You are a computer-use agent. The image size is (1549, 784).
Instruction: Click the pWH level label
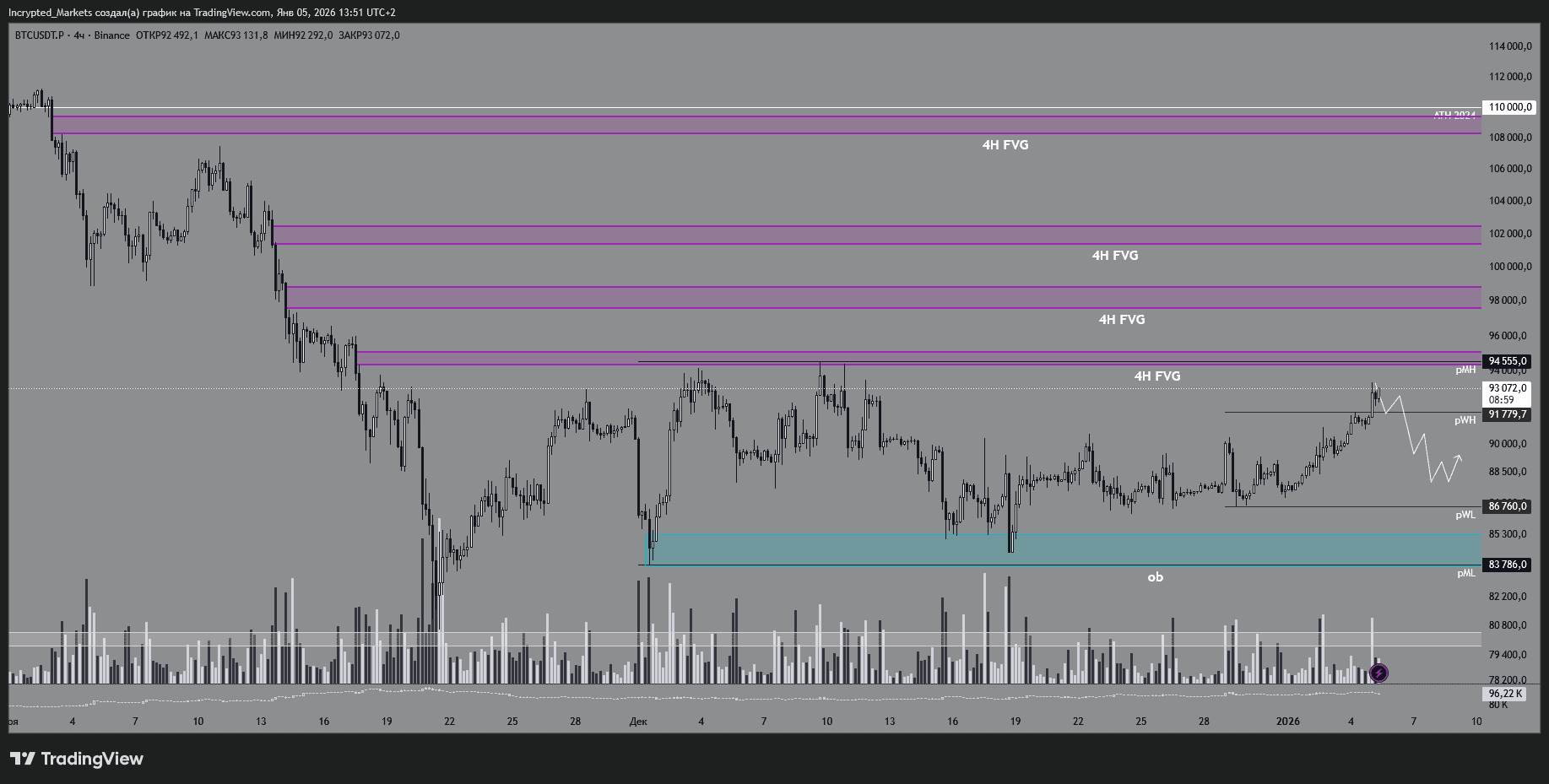1465,419
